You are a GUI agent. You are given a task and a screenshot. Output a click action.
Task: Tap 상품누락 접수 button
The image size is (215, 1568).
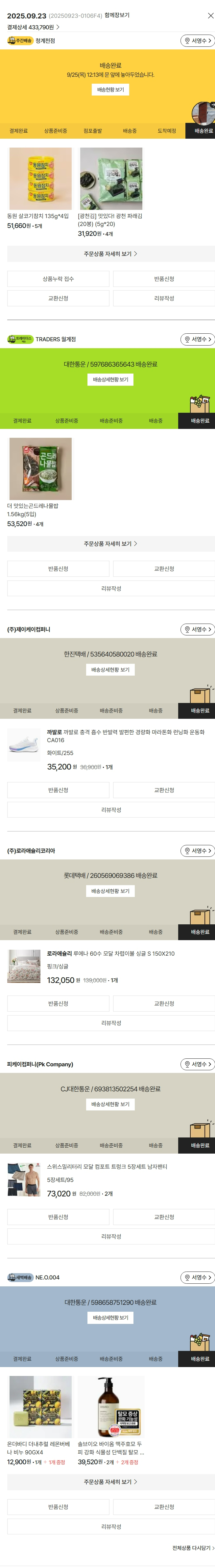58,279
